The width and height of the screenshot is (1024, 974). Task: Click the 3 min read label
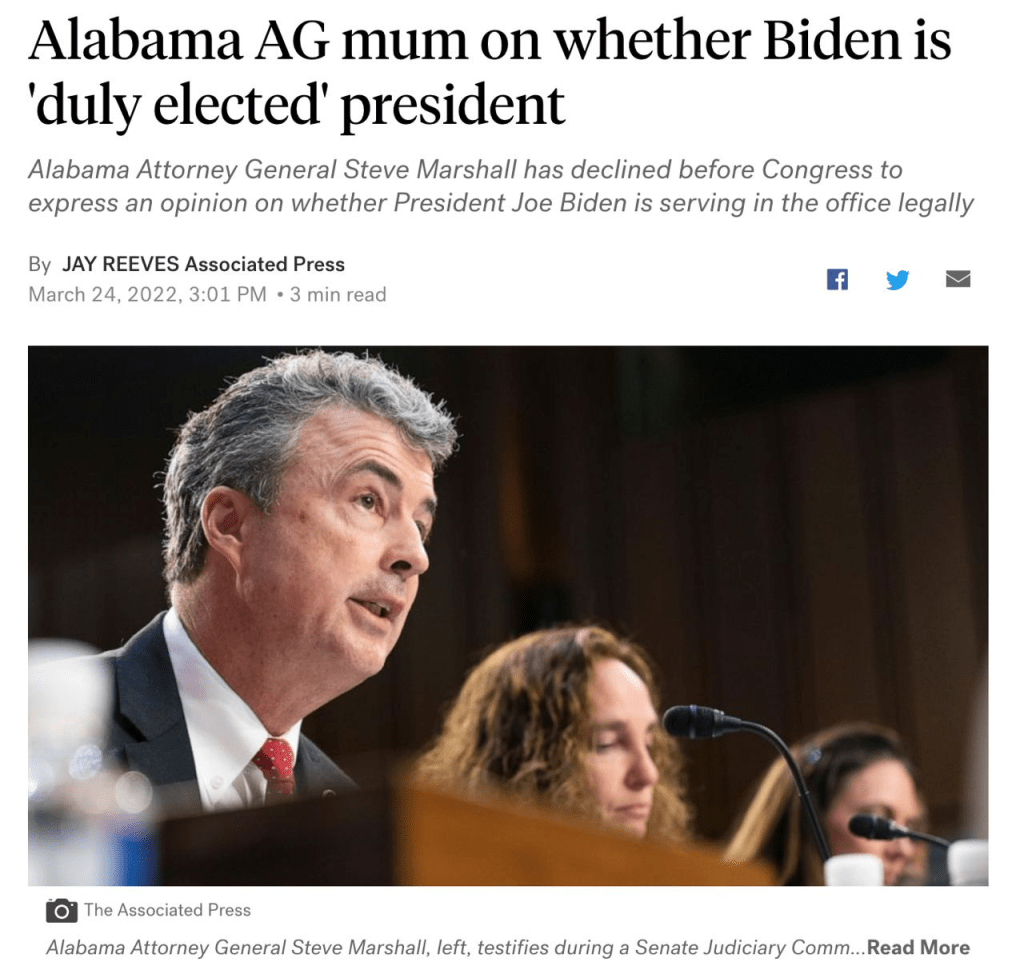click(338, 295)
